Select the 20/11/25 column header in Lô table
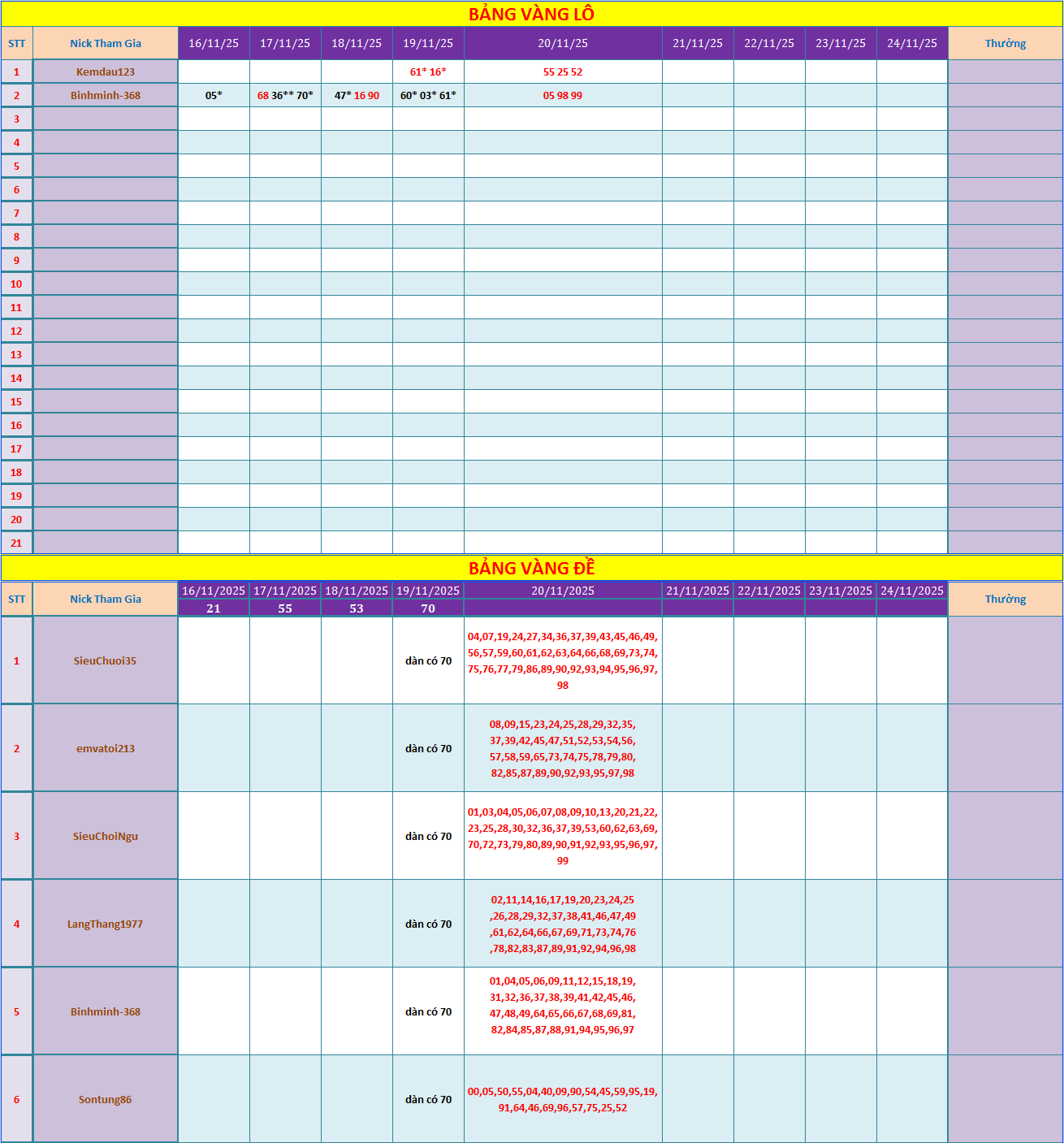Image resolution: width=1064 pixels, height=1143 pixels. [563, 43]
